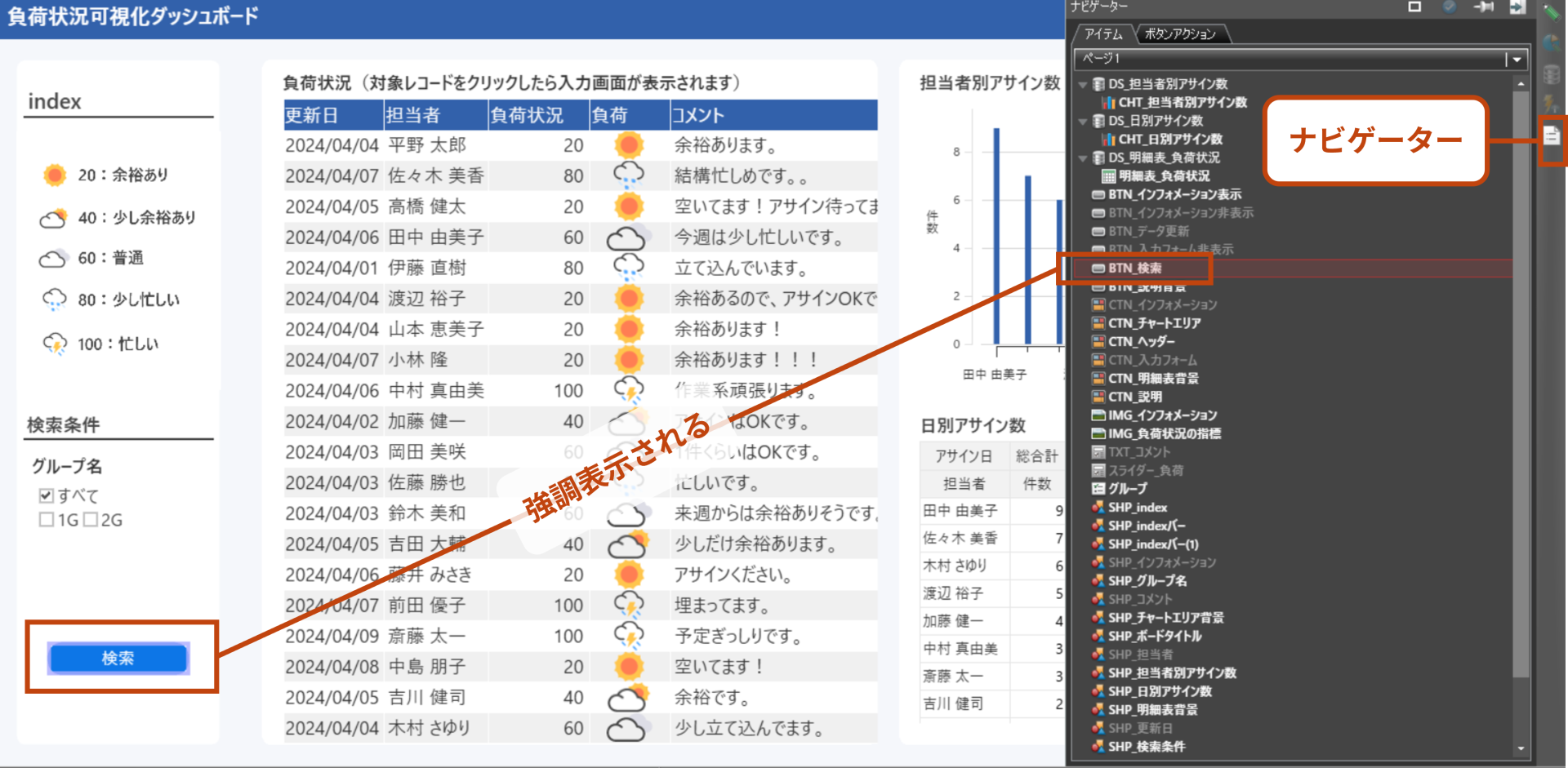Image resolution: width=1568 pixels, height=768 pixels.
Task: Open the pie chart icon in right sidebar
Action: [x=1552, y=42]
